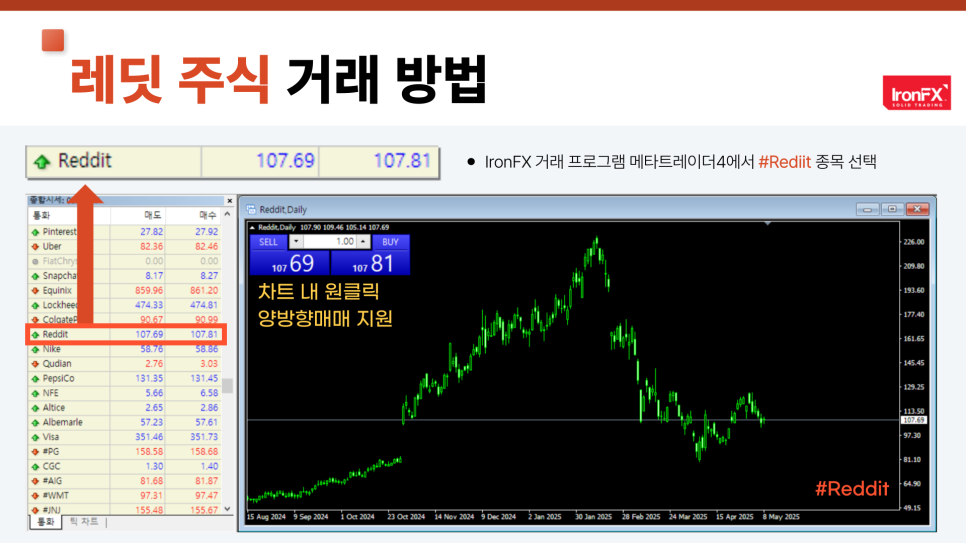
Task: Click Qudian symbol name
Action: (57, 364)
